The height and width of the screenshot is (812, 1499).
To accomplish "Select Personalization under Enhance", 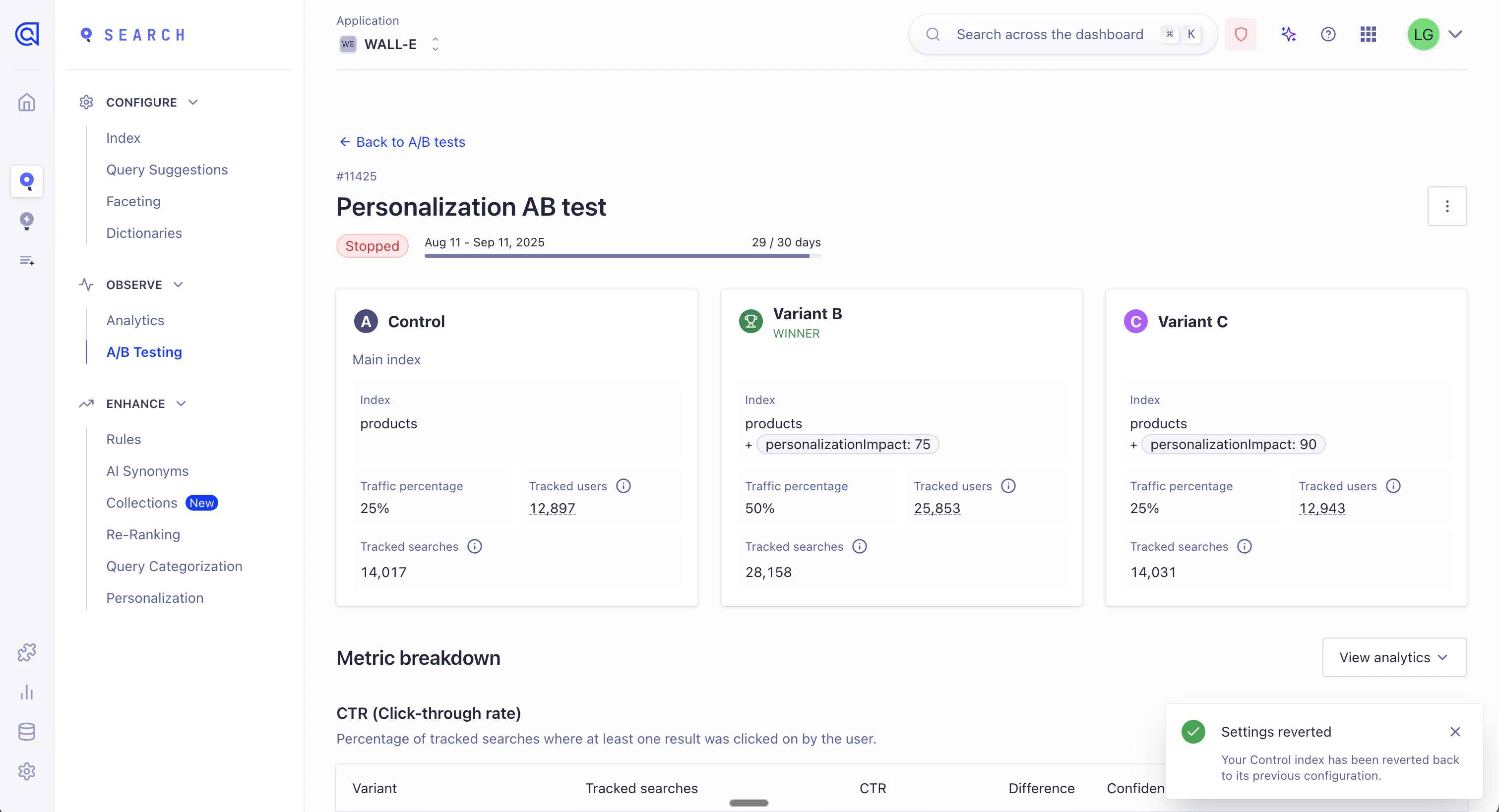I will [x=154, y=597].
